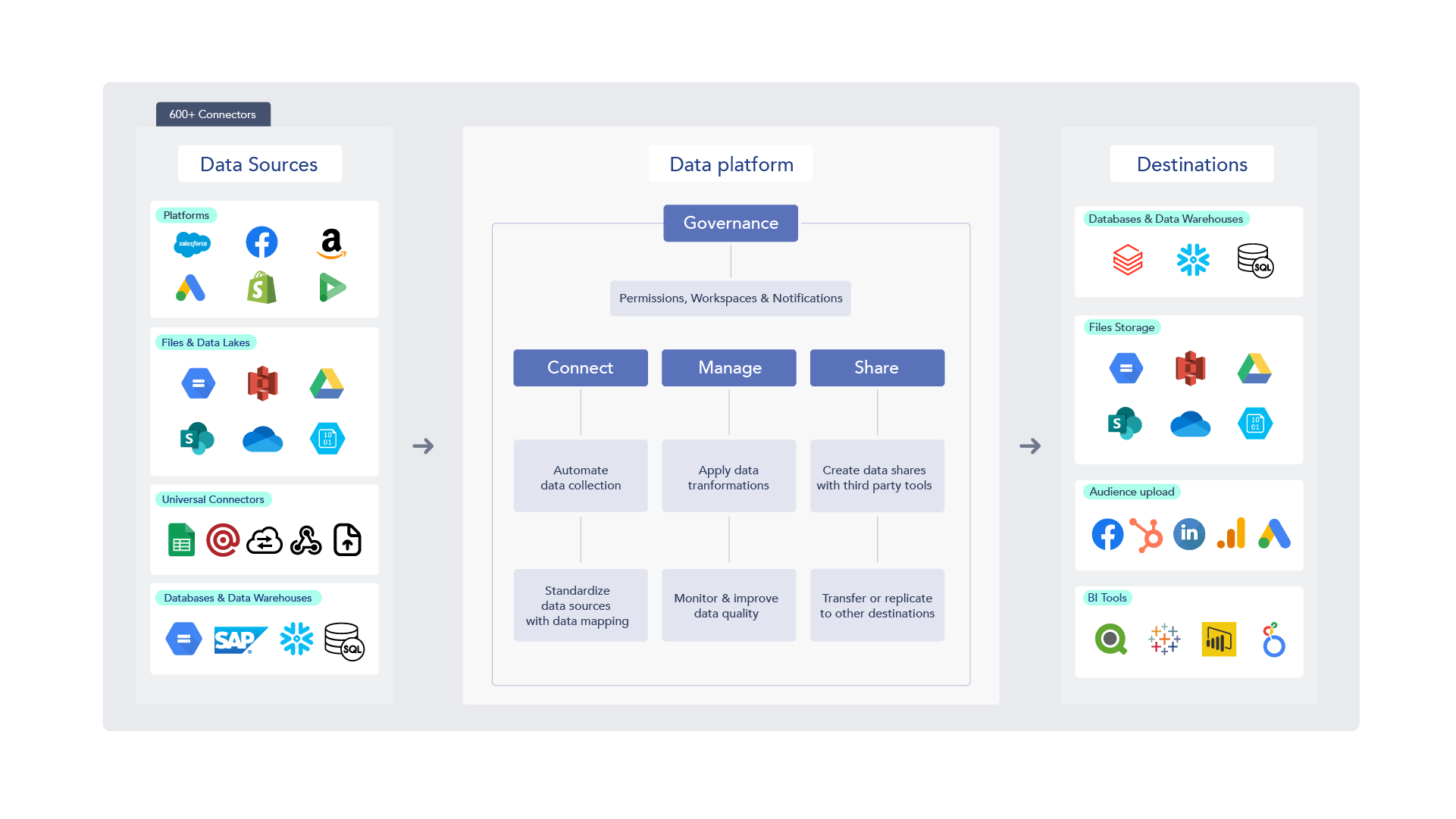The image size is (1456, 819).
Task: Click Standardize data sources with data mapping
Action: 581,605
